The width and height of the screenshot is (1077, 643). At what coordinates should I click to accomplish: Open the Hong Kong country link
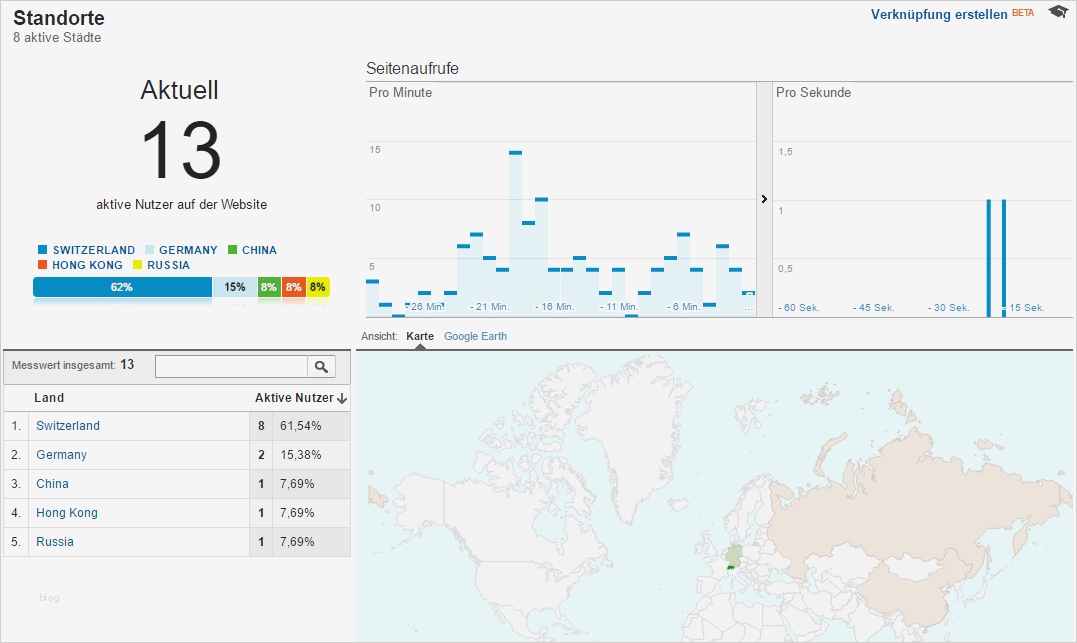pos(67,512)
